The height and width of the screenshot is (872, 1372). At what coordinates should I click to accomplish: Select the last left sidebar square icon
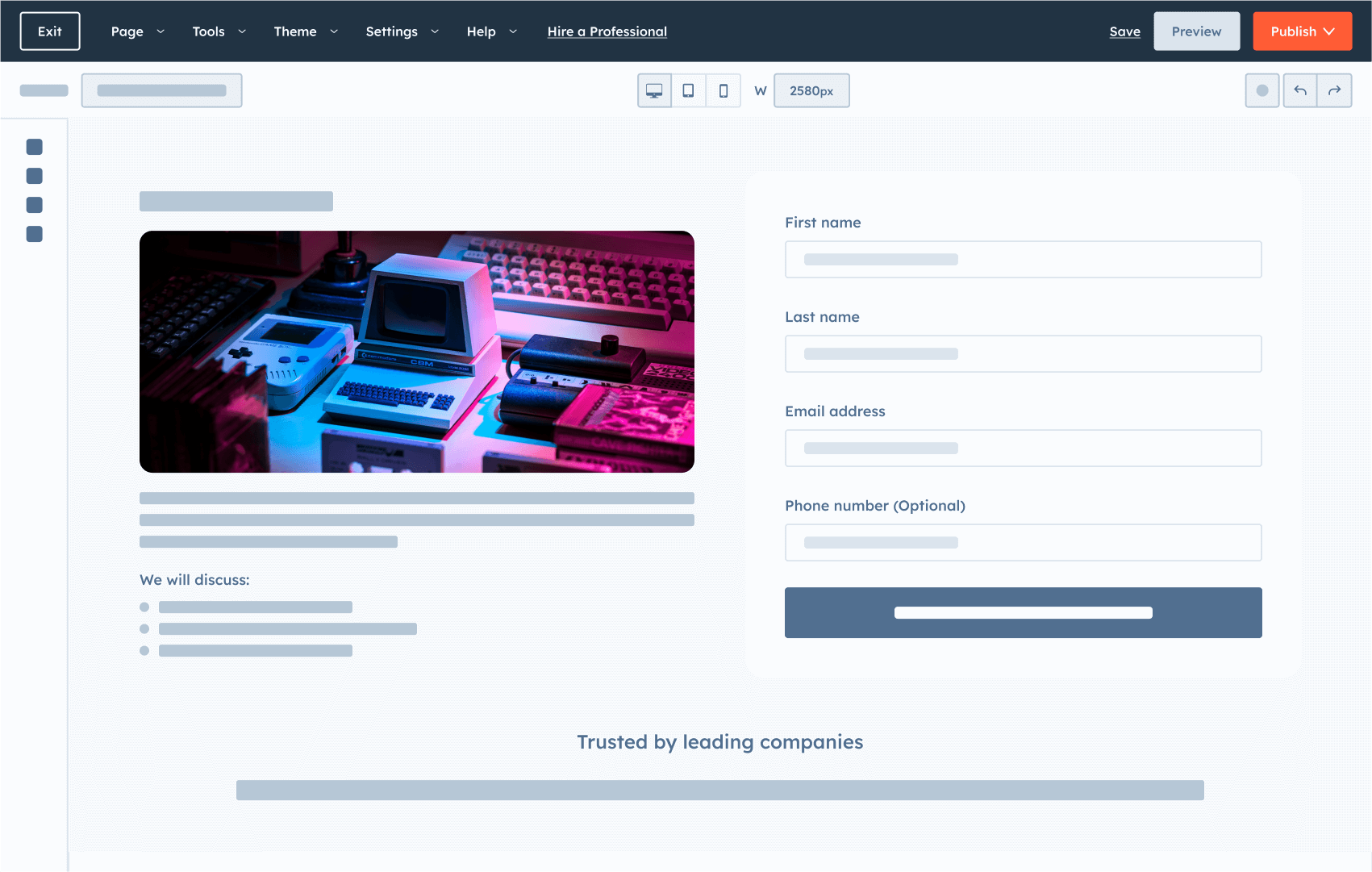[34, 234]
